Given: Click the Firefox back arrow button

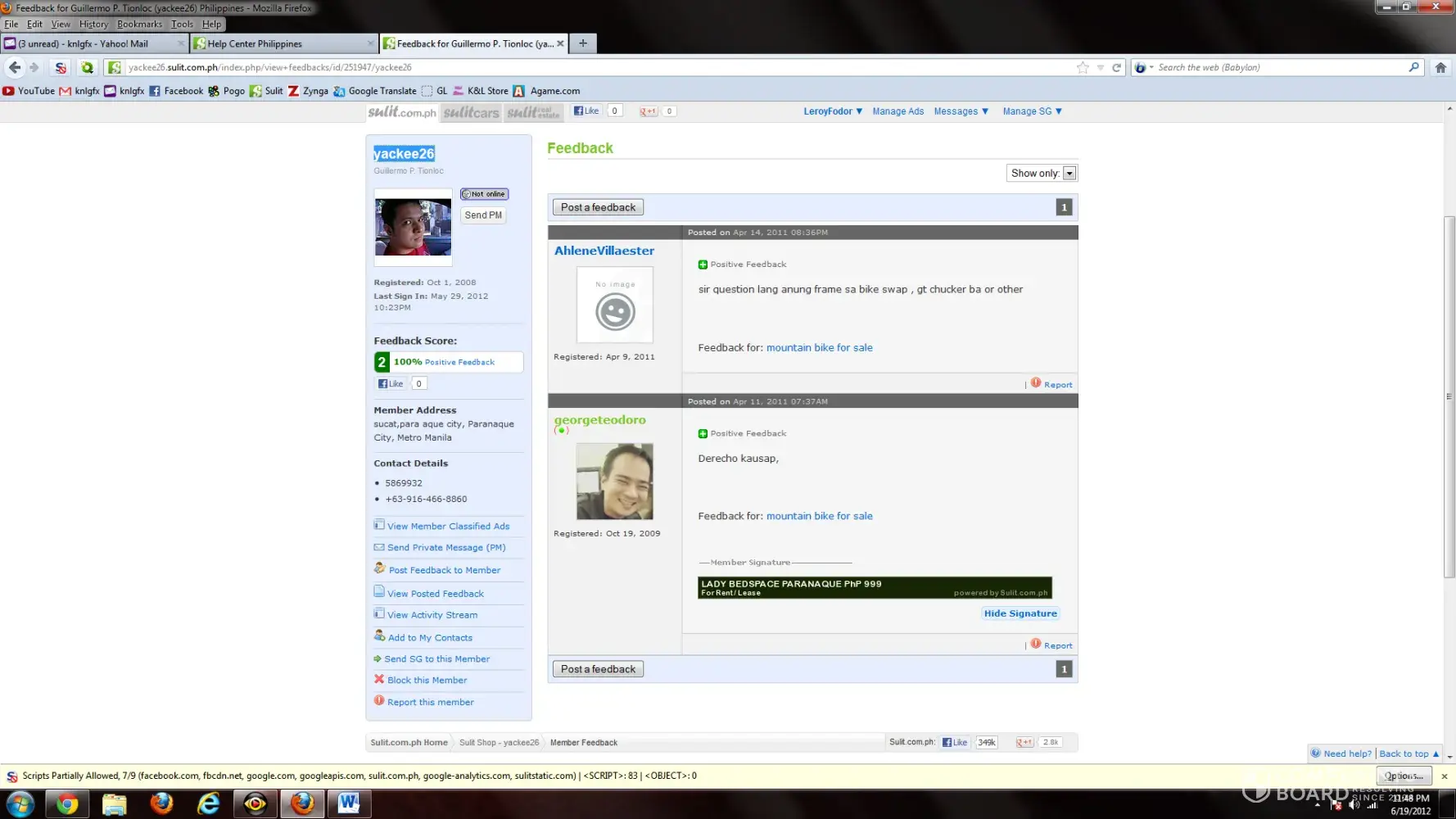Looking at the screenshot, I should coord(15,68).
